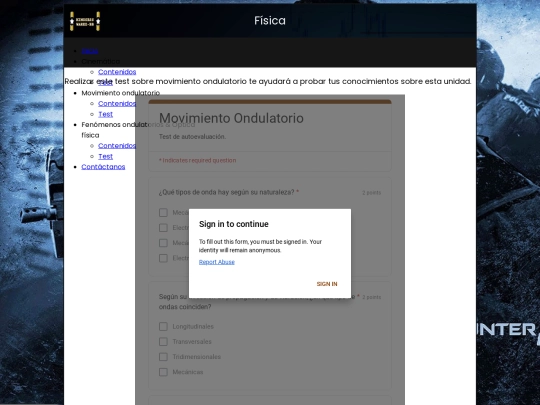540x405 pixels.
Task: Open Contenidos link under Fenómenos ondulatorios
Action: pyautogui.click(x=117, y=146)
